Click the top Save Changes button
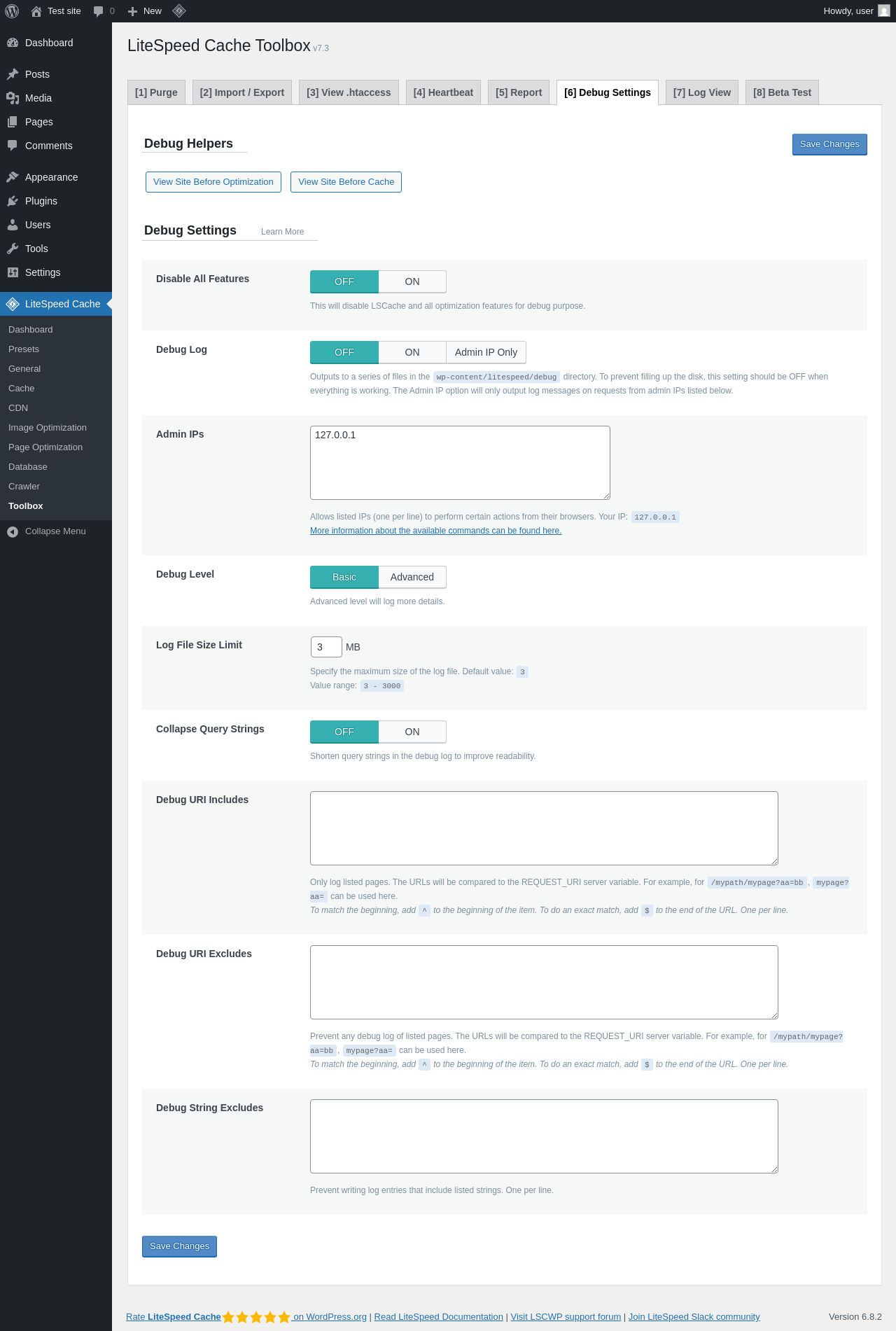The width and height of the screenshot is (896, 1331). coord(829,144)
